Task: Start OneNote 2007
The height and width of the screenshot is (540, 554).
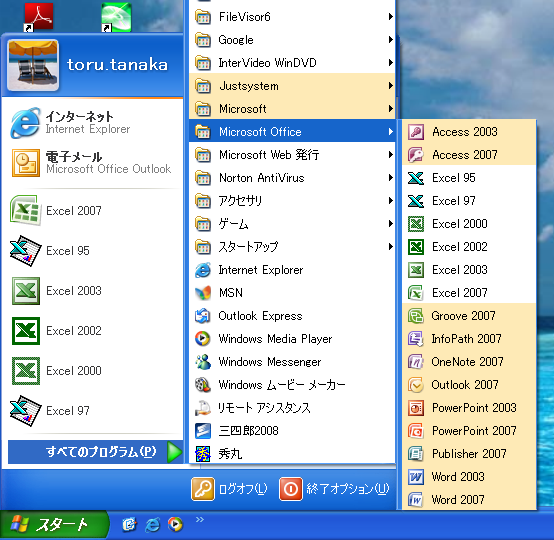Action: [x=469, y=362]
